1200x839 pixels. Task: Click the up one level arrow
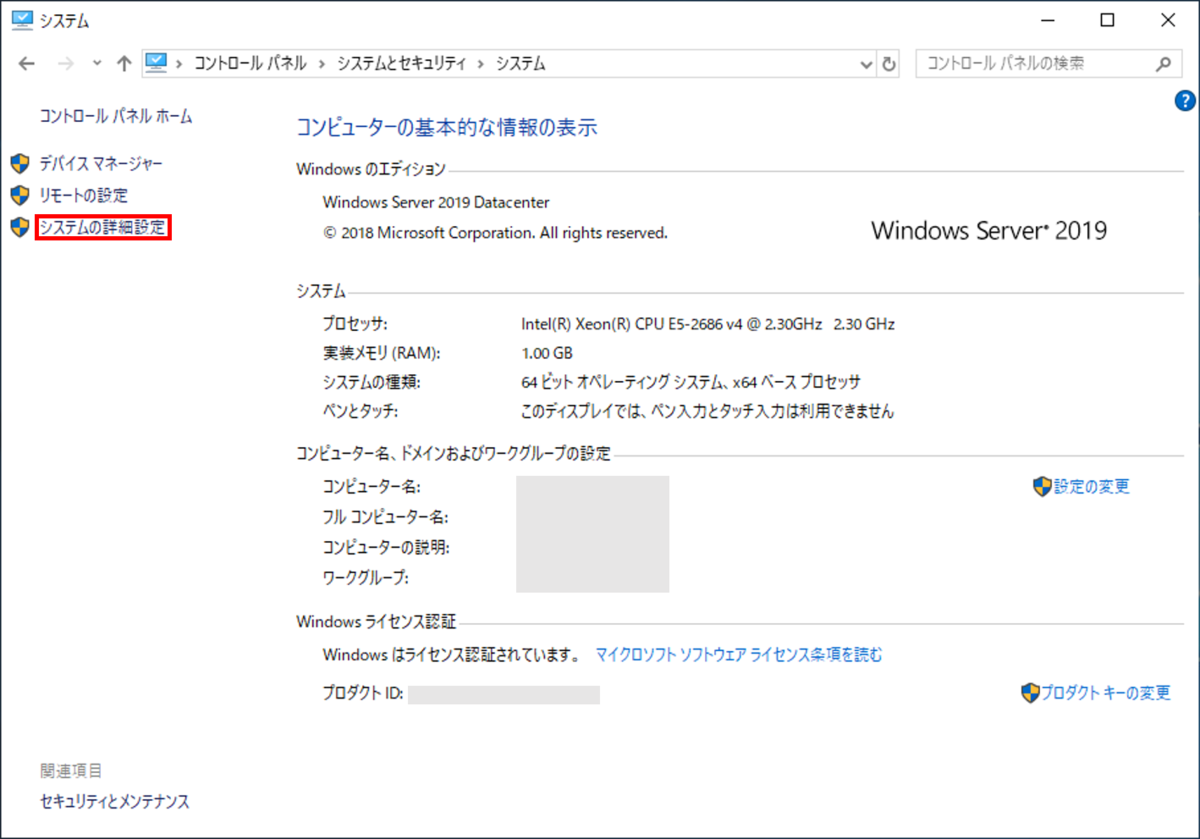(123, 62)
